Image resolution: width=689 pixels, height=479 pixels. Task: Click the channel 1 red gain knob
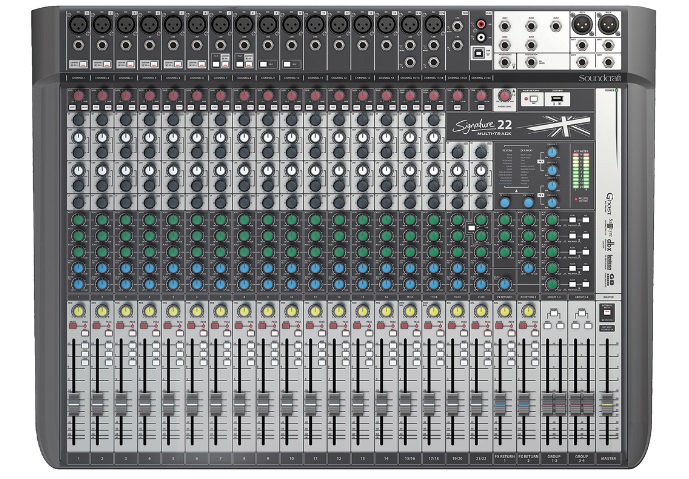(x=78, y=96)
